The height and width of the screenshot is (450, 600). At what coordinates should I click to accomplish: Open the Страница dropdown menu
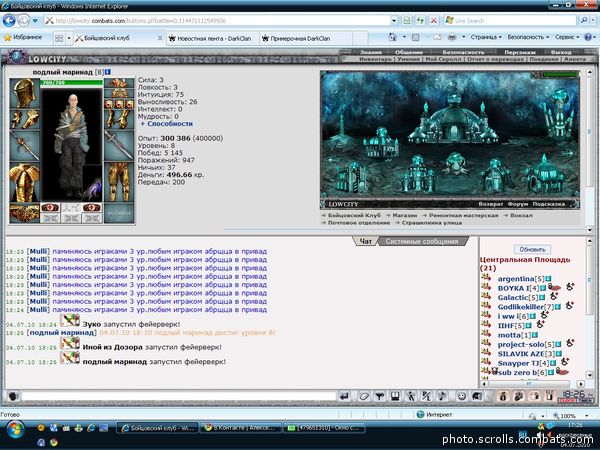[x=486, y=37]
